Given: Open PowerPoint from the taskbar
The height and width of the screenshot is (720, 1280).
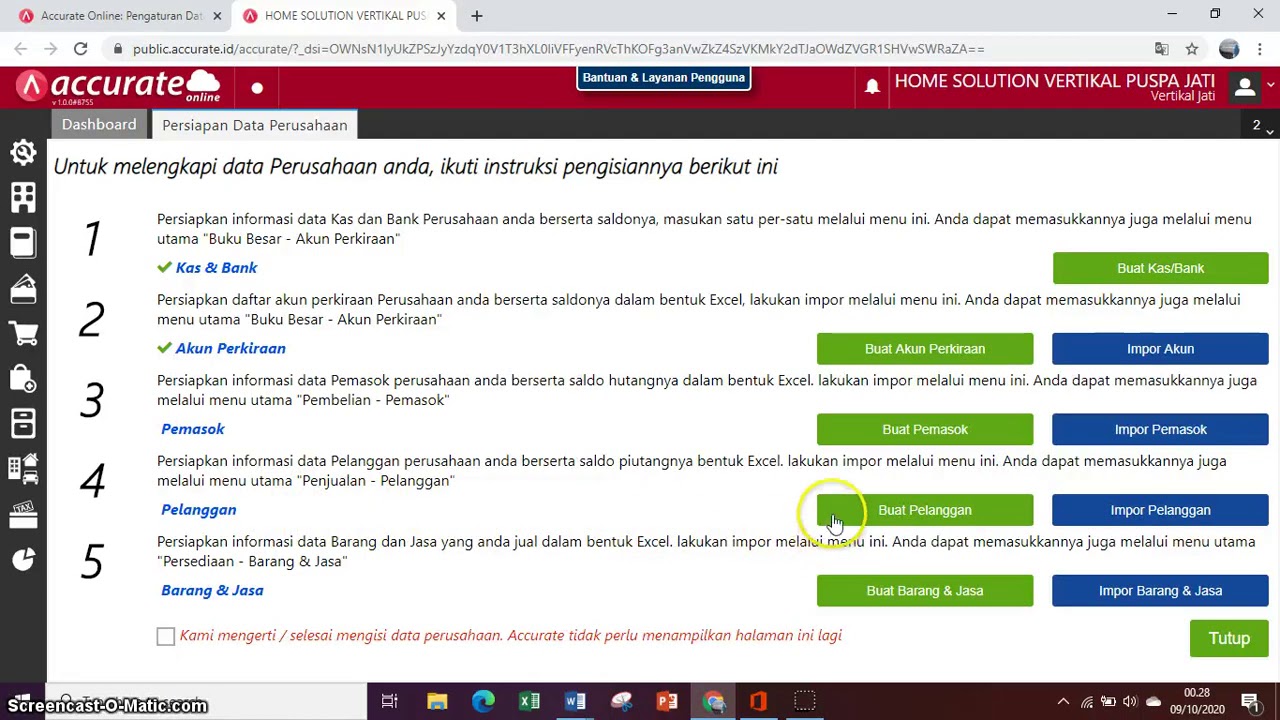Looking at the screenshot, I should click(x=667, y=701).
